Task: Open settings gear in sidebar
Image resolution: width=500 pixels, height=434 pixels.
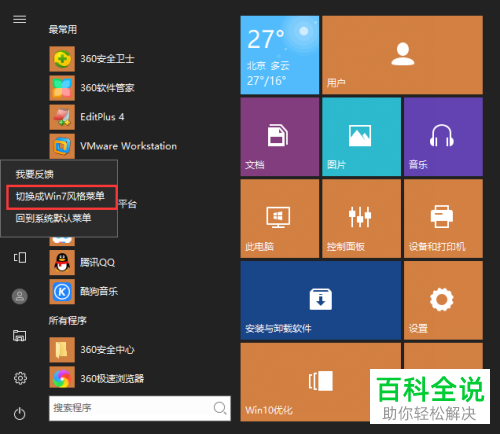Action: (x=20, y=378)
